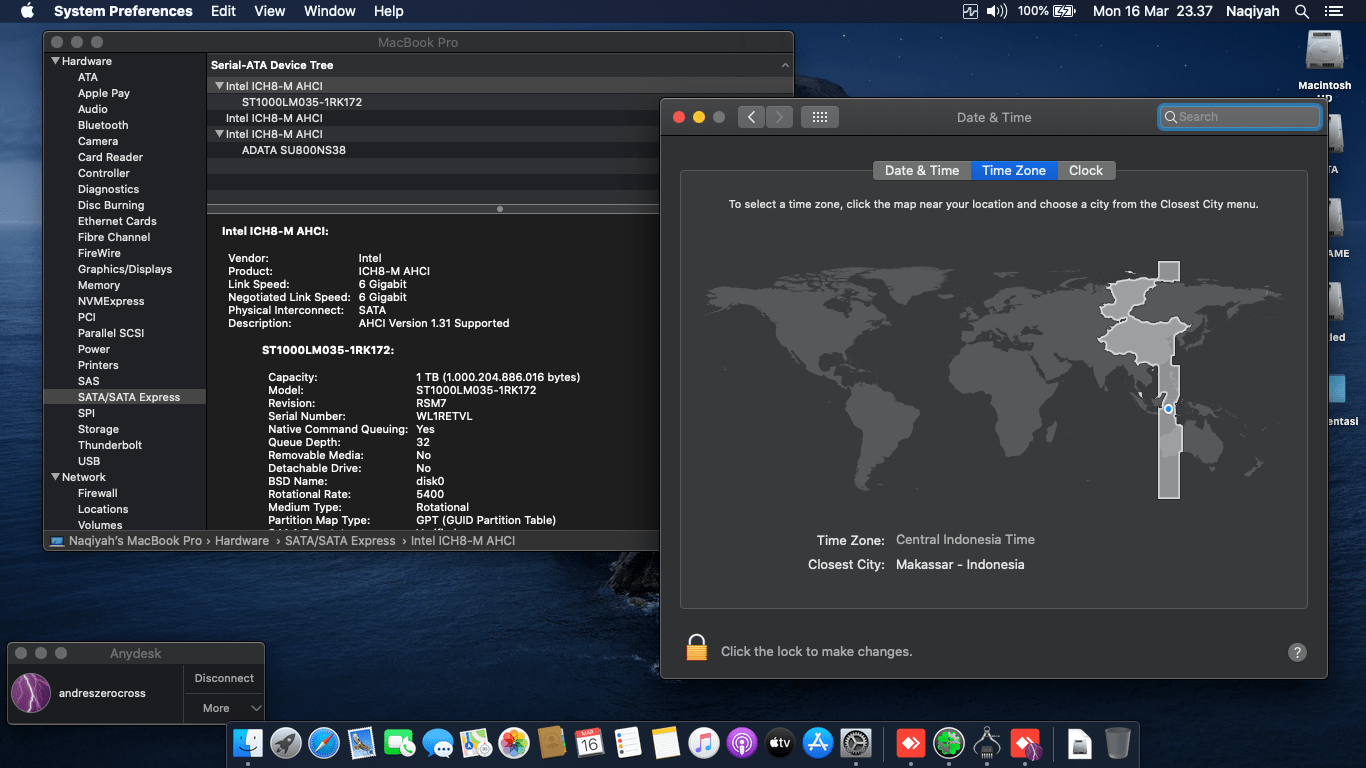Open Messages bubble icon in dock
1366x768 pixels.
(438, 743)
